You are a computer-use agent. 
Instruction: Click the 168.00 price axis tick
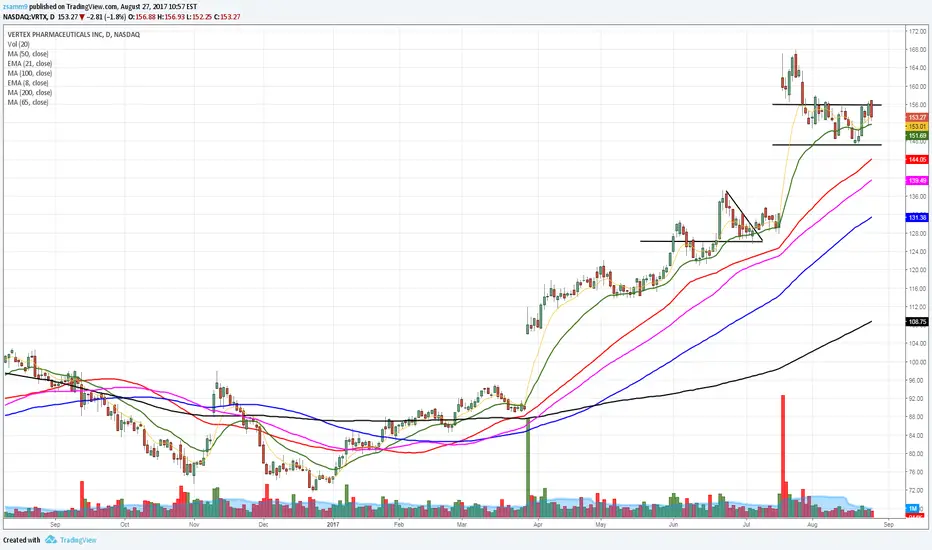[x=917, y=49]
